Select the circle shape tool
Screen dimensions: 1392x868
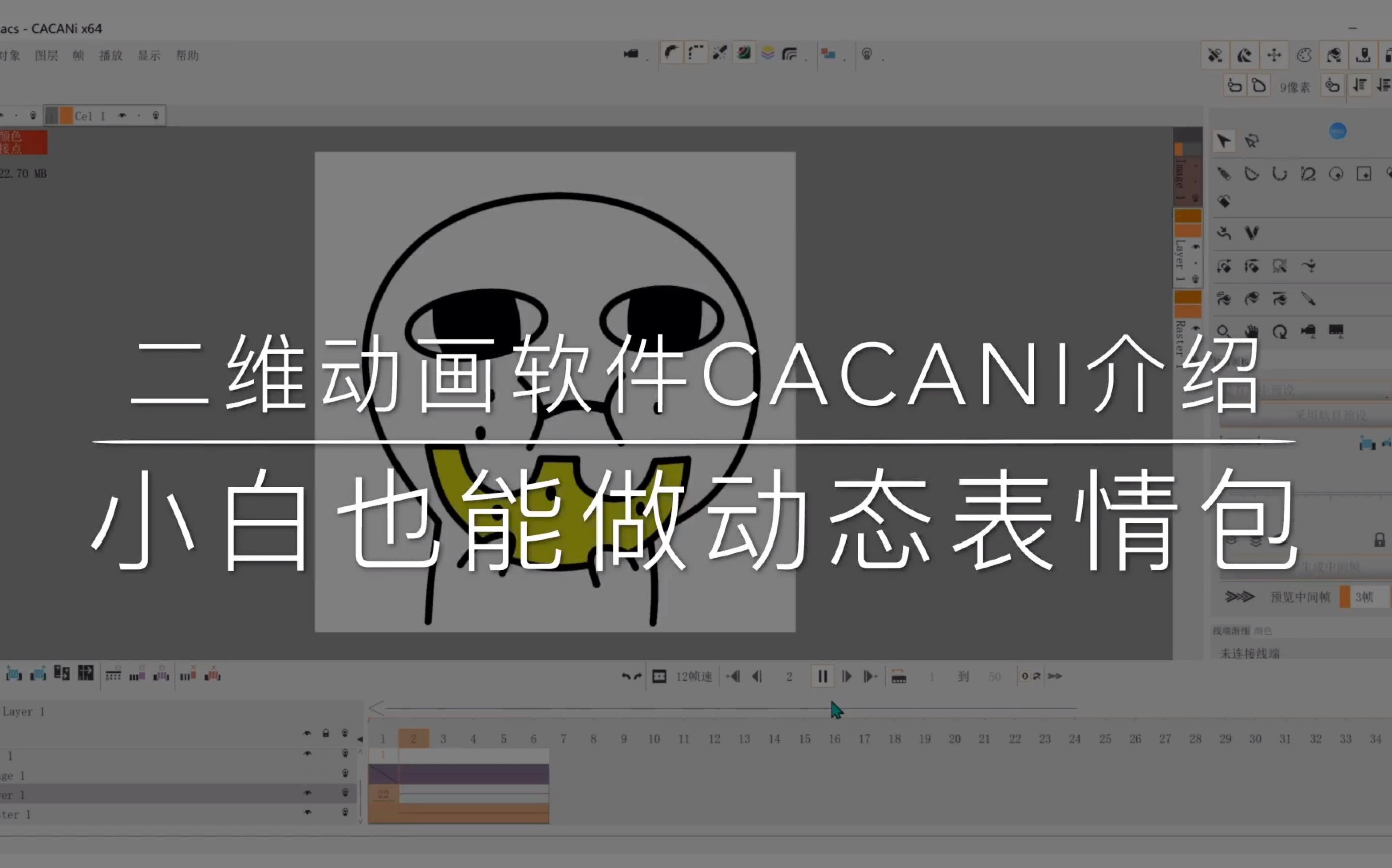coord(1336,174)
